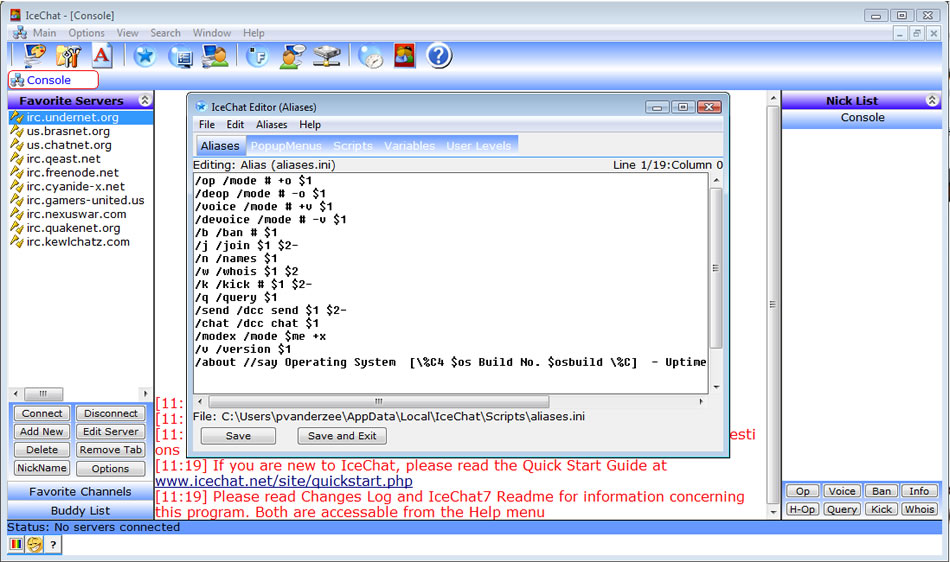Click the server list horizontal scrollbar thumb
This screenshot has width=950, height=562.
(43, 394)
